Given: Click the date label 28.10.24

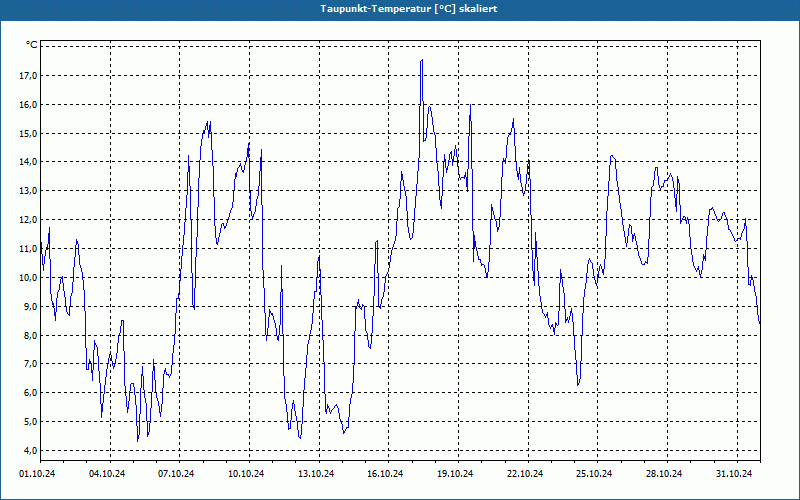Looking at the screenshot, I should pos(664,474).
